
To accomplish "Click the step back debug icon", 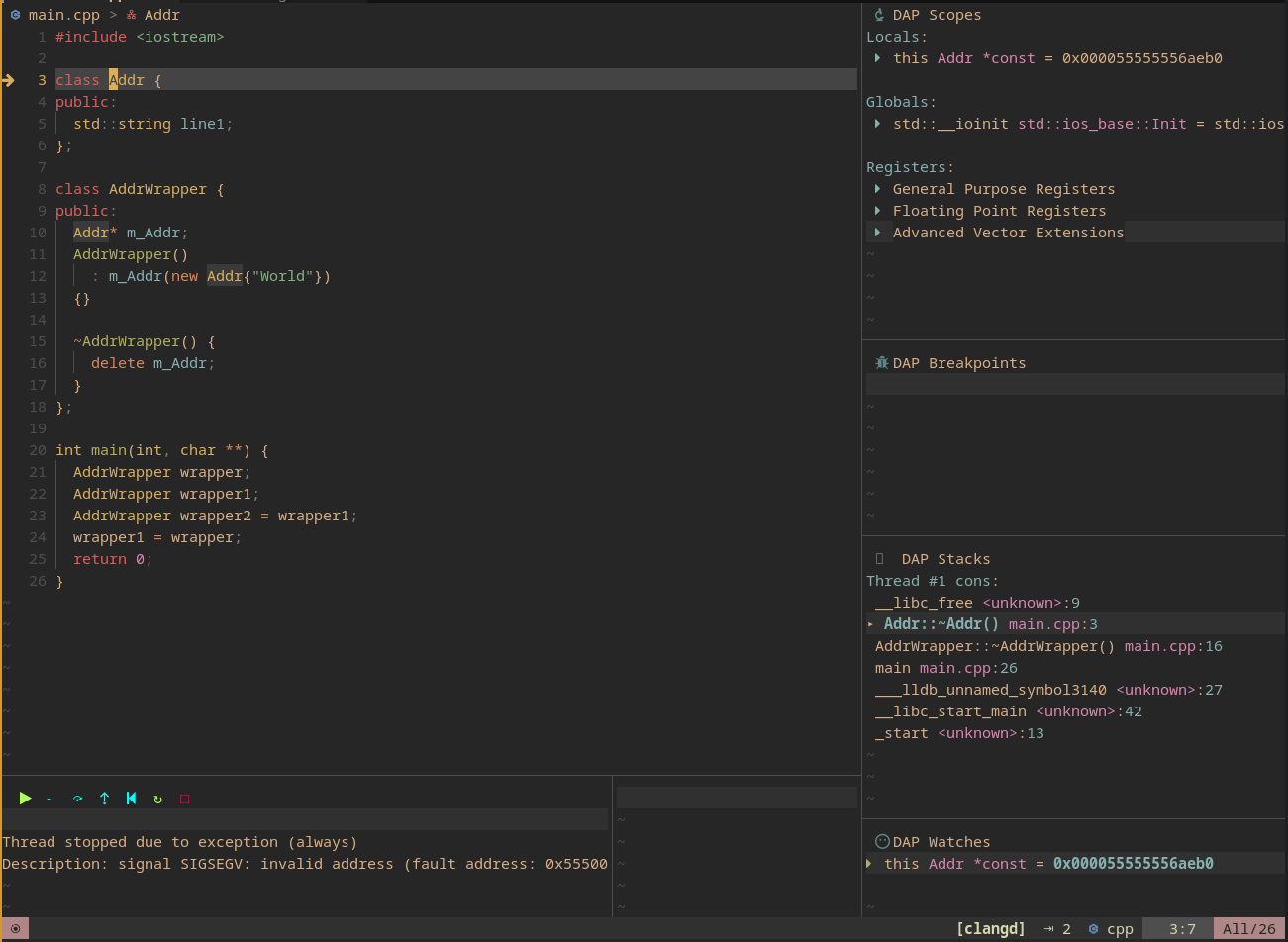I will click(131, 799).
